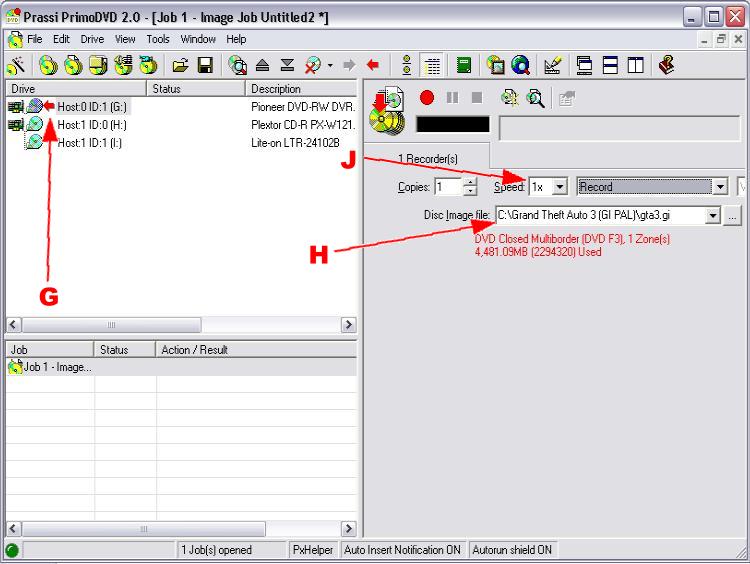Viewport: 750px width, 564px height.
Task: Launch the job wizard wand icon
Action: (16, 65)
